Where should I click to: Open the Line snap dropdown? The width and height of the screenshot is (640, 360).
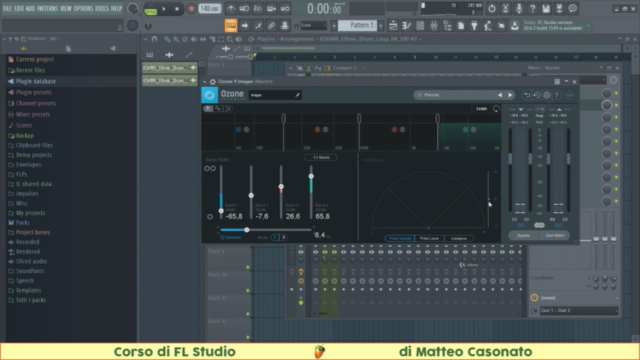(313, 25)
